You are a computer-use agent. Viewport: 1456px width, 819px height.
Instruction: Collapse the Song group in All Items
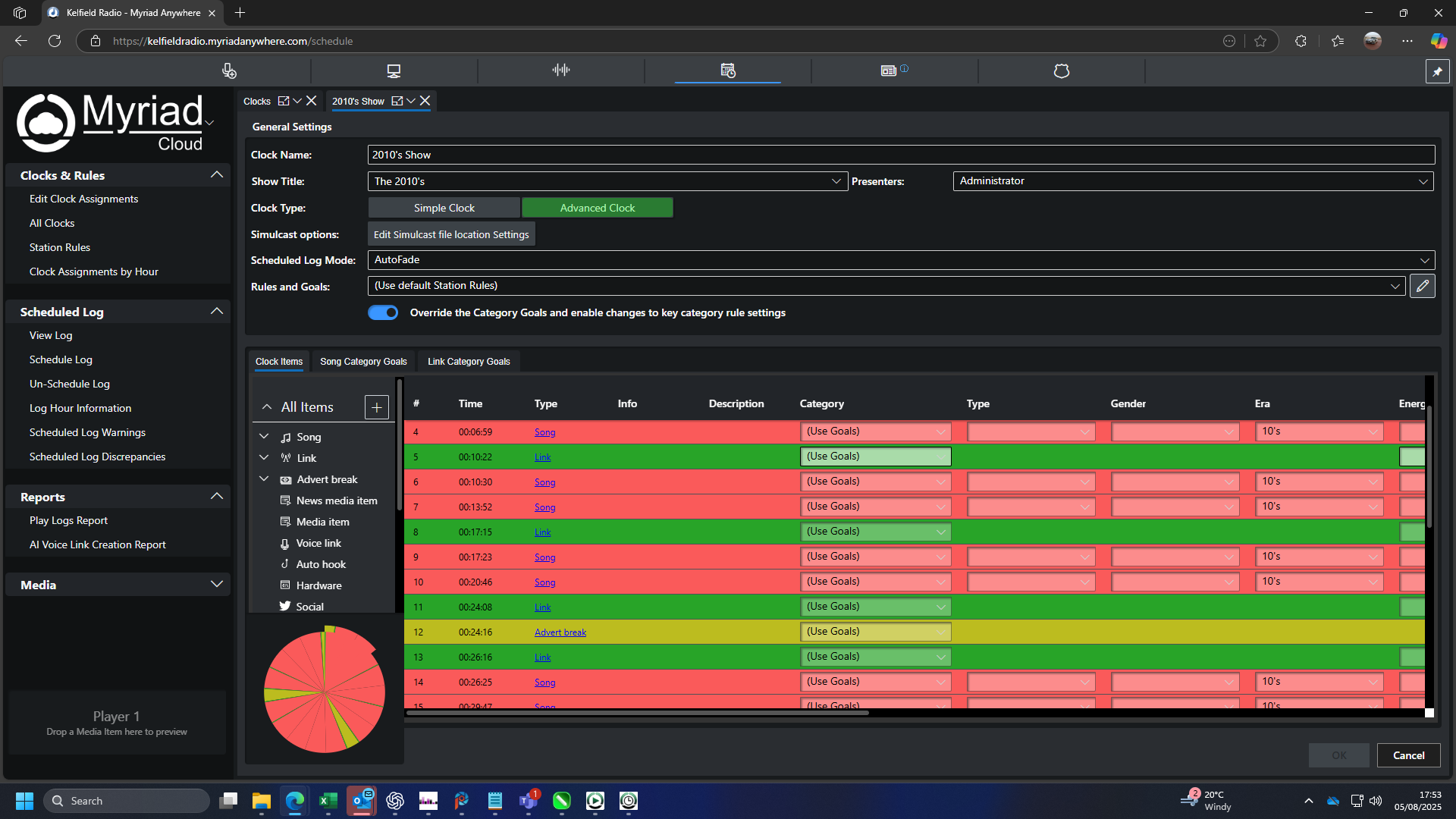click(x=264, y=436)
